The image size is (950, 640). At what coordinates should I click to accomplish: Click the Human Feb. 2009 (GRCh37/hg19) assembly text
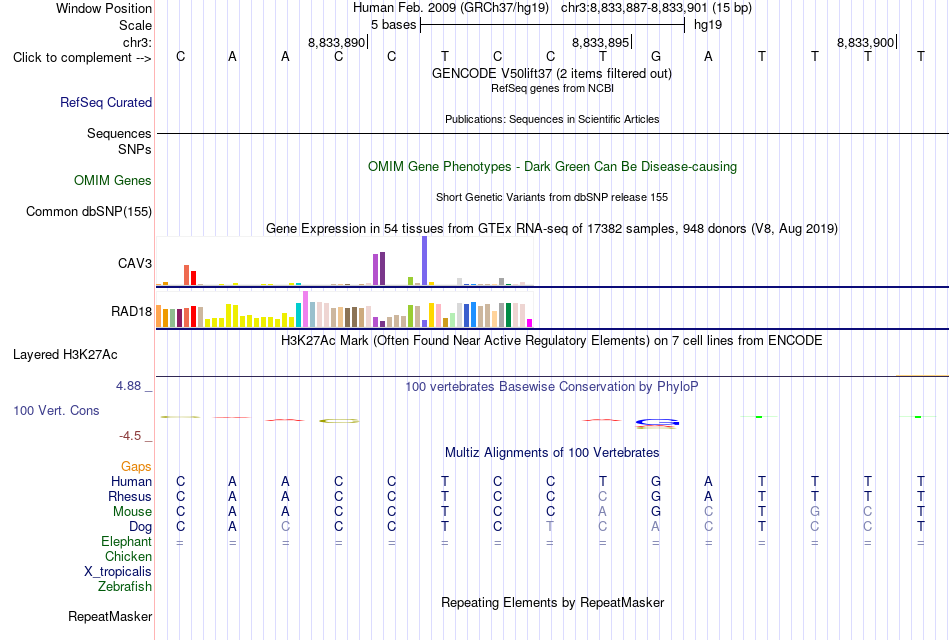point(451,8)
